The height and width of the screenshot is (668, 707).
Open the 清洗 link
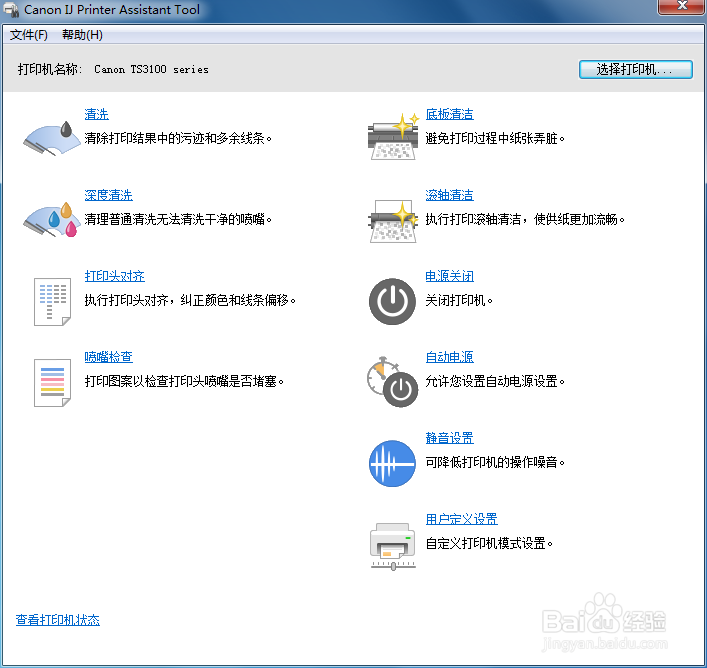point(96,114)
